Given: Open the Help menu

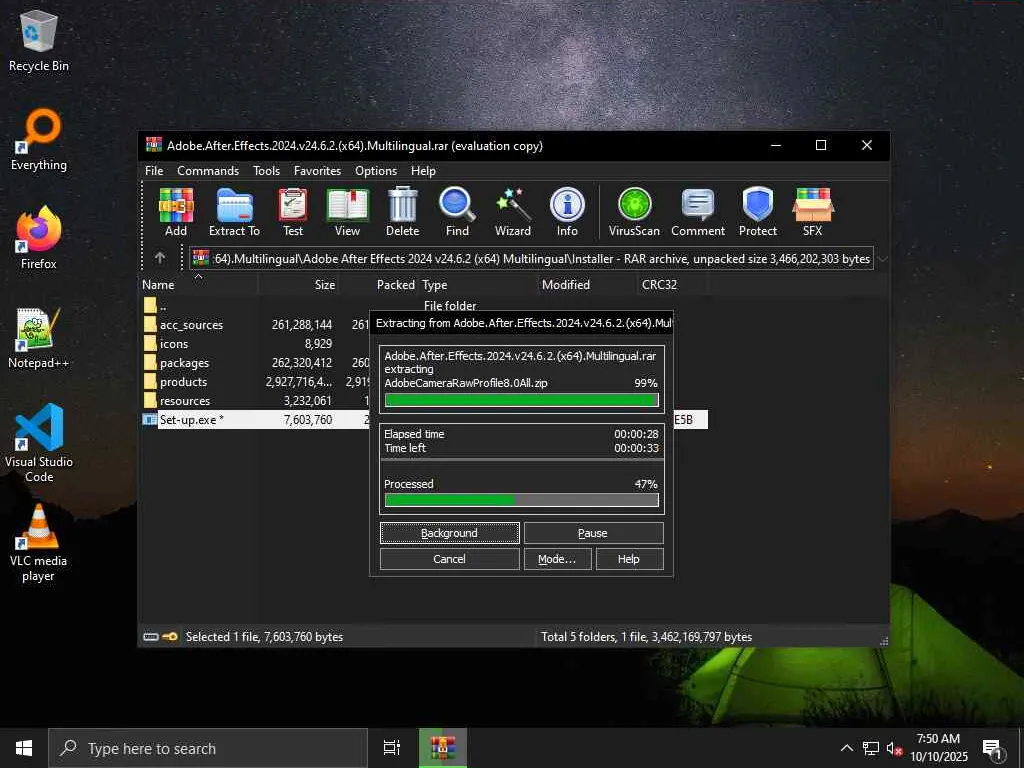Looking at the screenshot, I should (423, 170).
